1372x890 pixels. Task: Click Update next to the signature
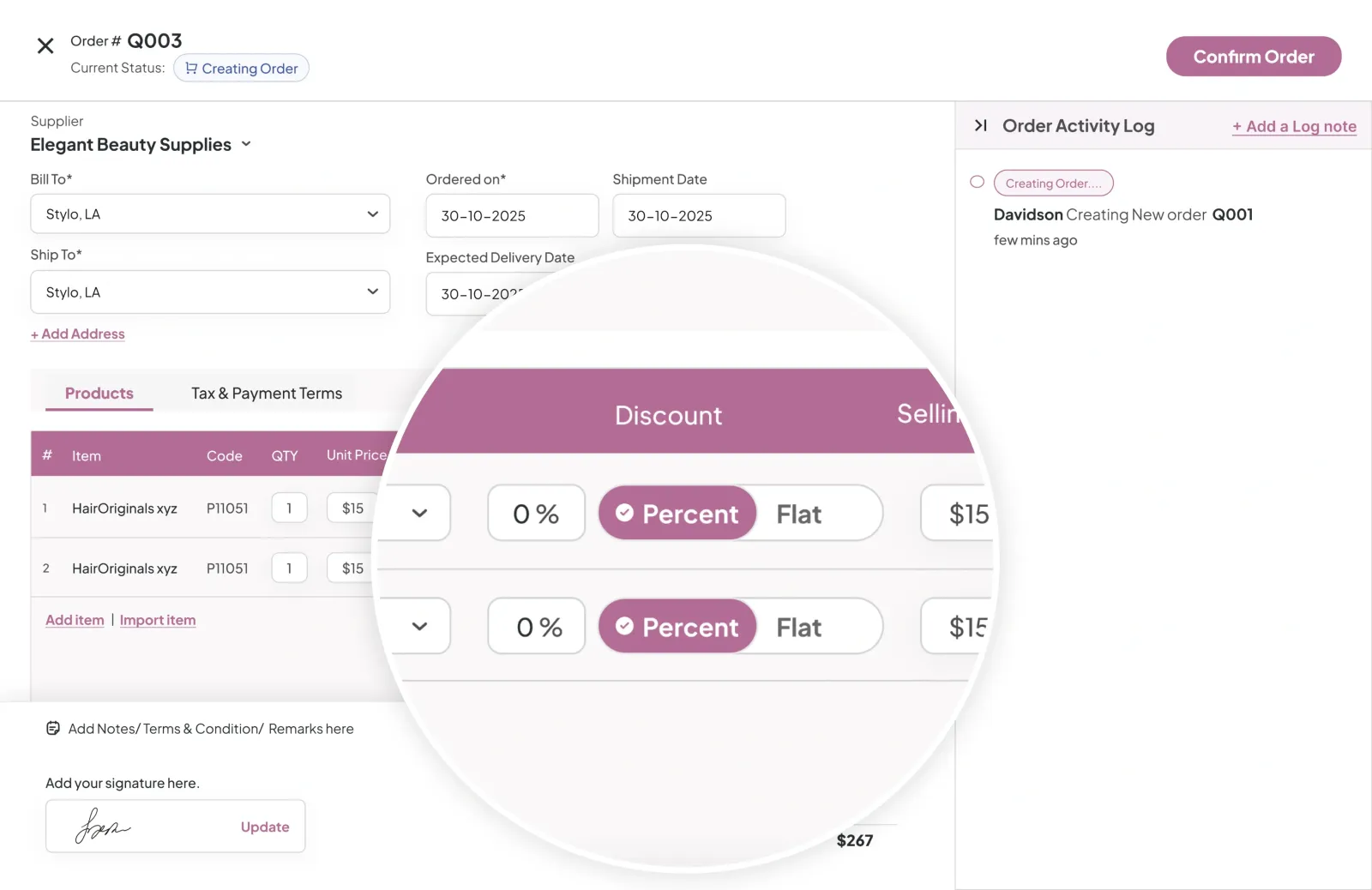click(x=265, y=827)
